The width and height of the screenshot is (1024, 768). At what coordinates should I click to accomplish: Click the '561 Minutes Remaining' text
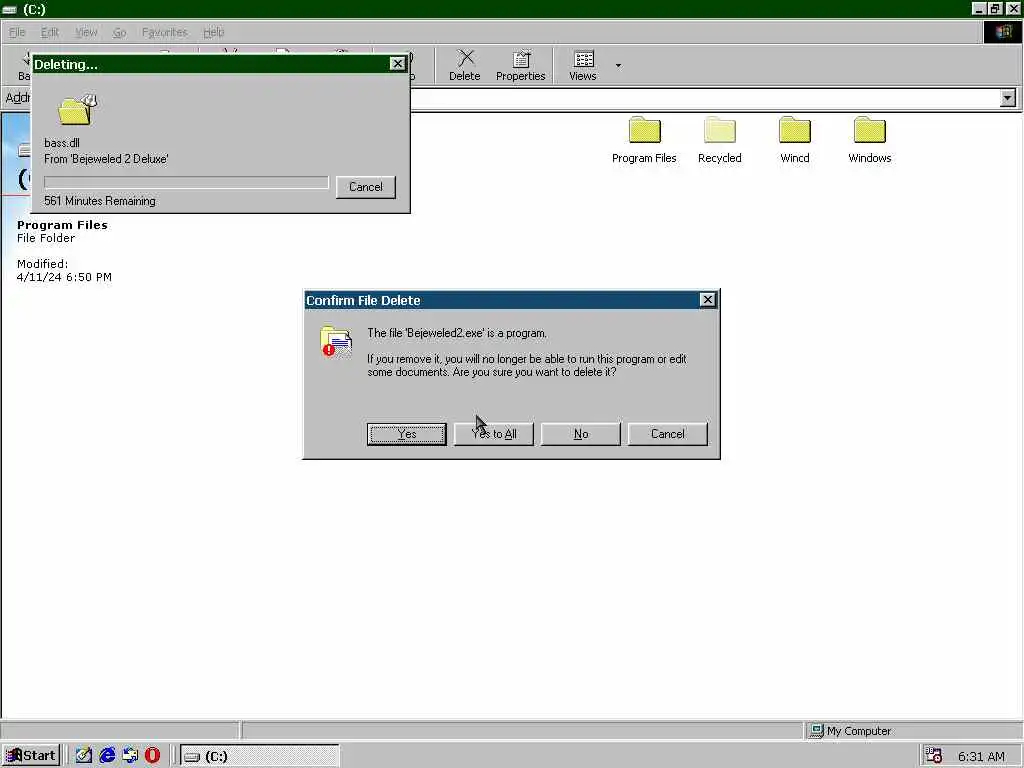pos(100,201)
